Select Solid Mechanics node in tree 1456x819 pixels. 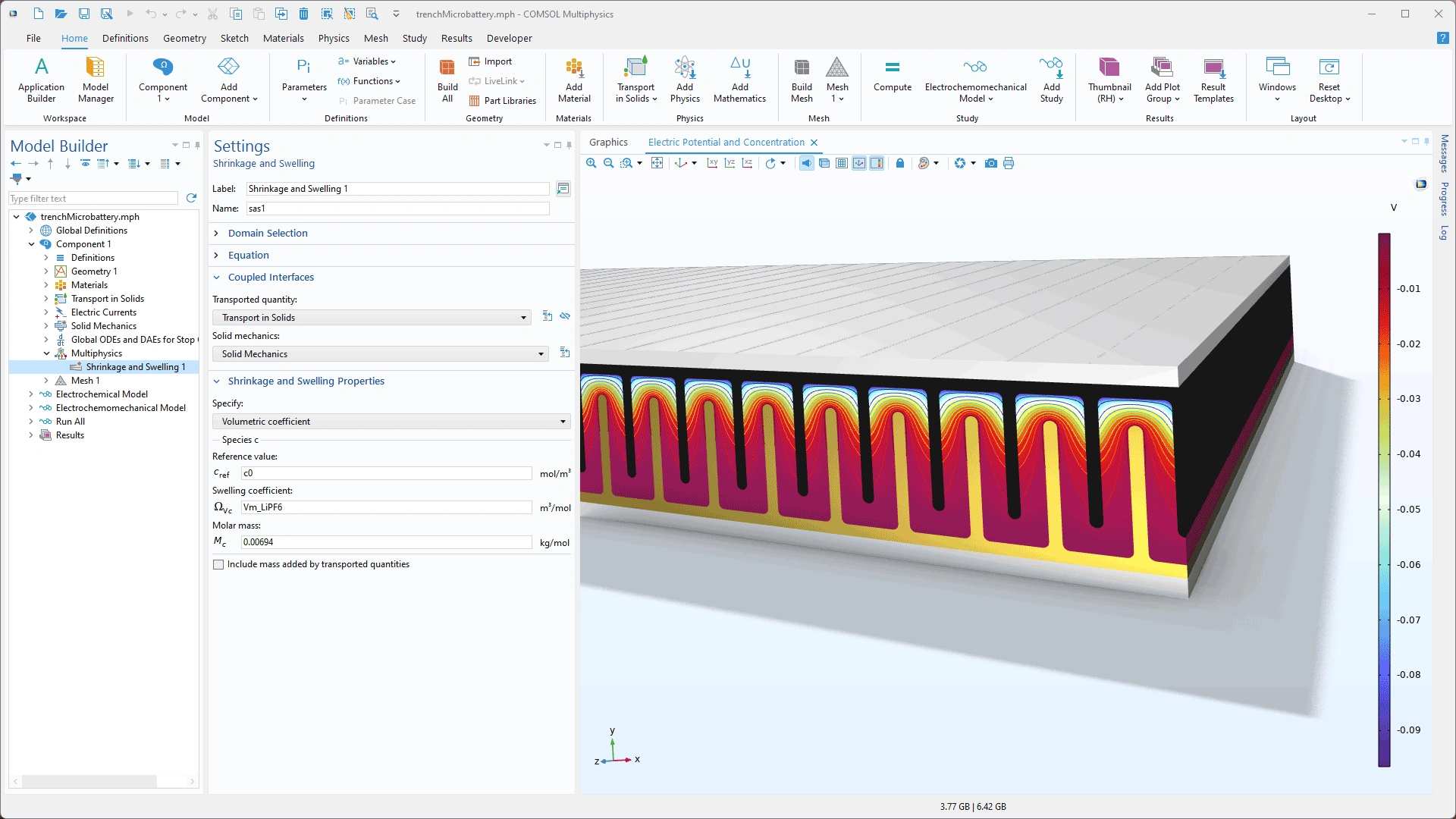pyautogui.click(x=104, y=326)
